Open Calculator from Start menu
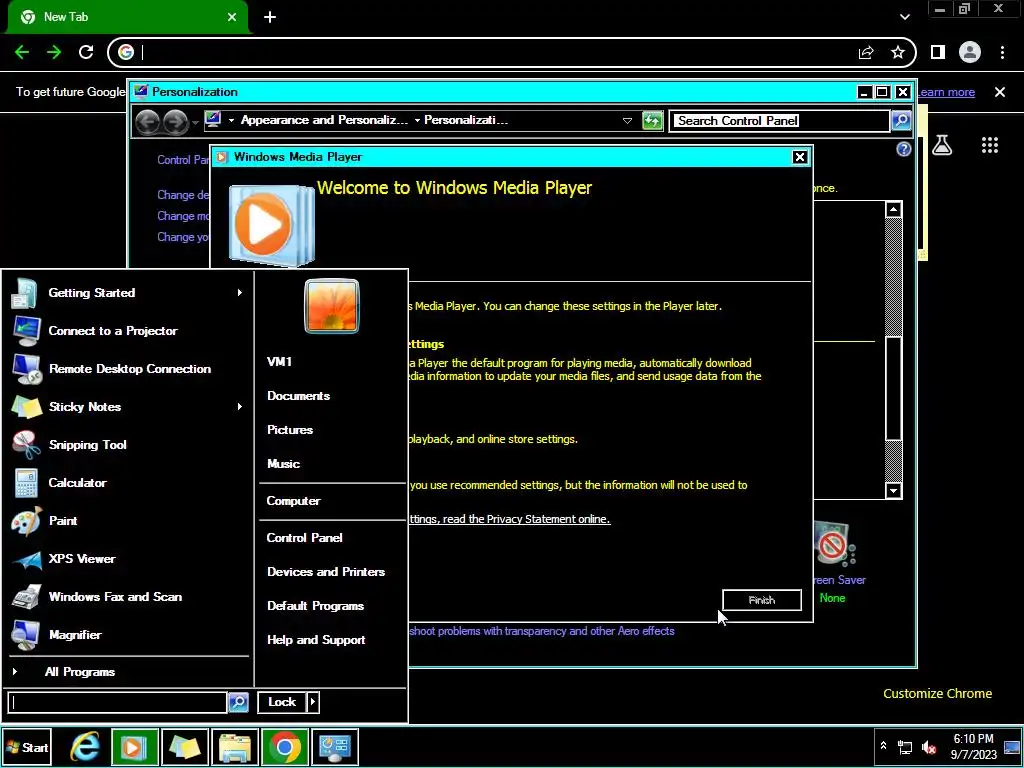 (128, 483)
